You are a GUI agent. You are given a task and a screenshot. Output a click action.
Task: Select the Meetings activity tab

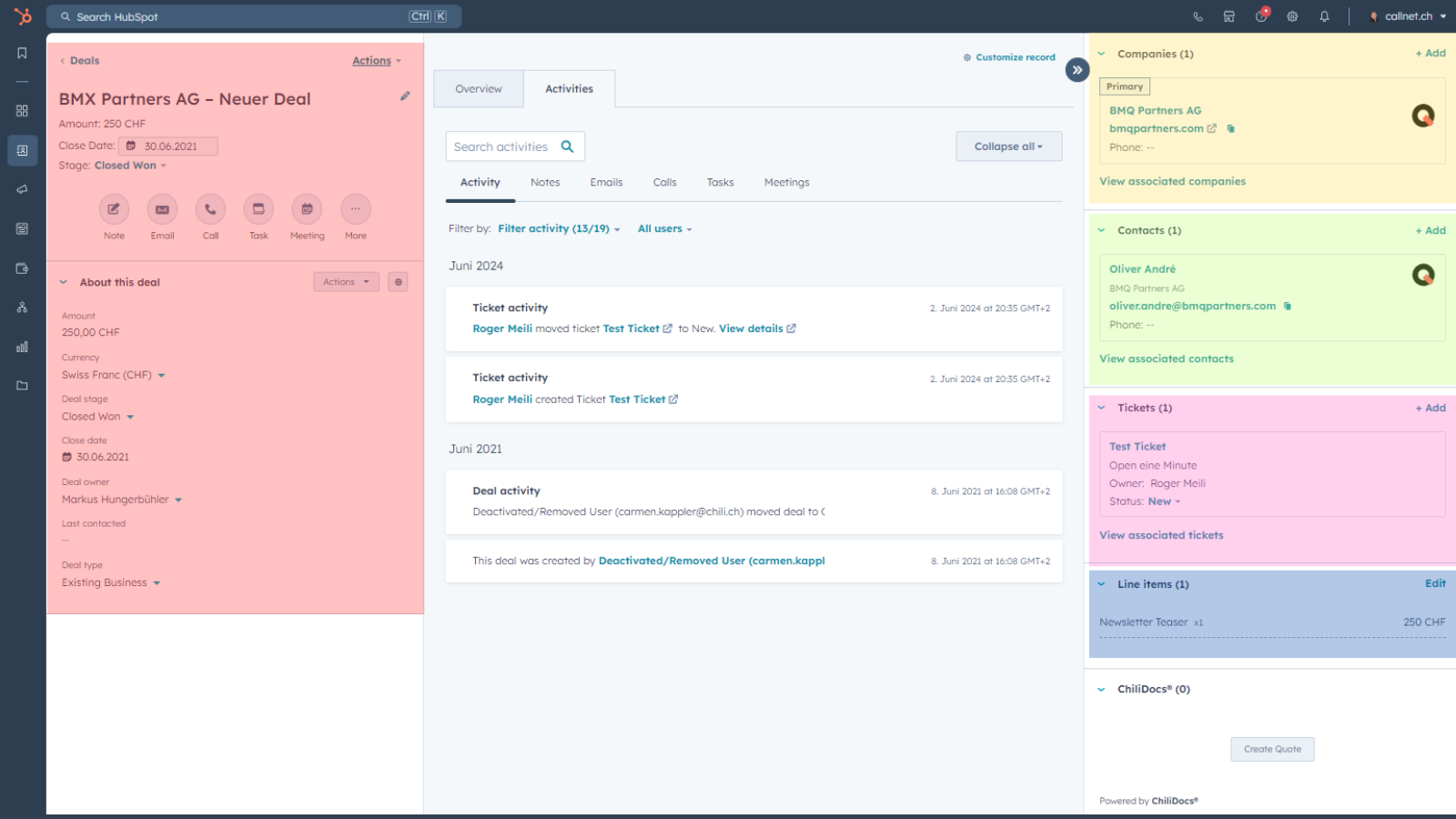[x=786, y=183]
